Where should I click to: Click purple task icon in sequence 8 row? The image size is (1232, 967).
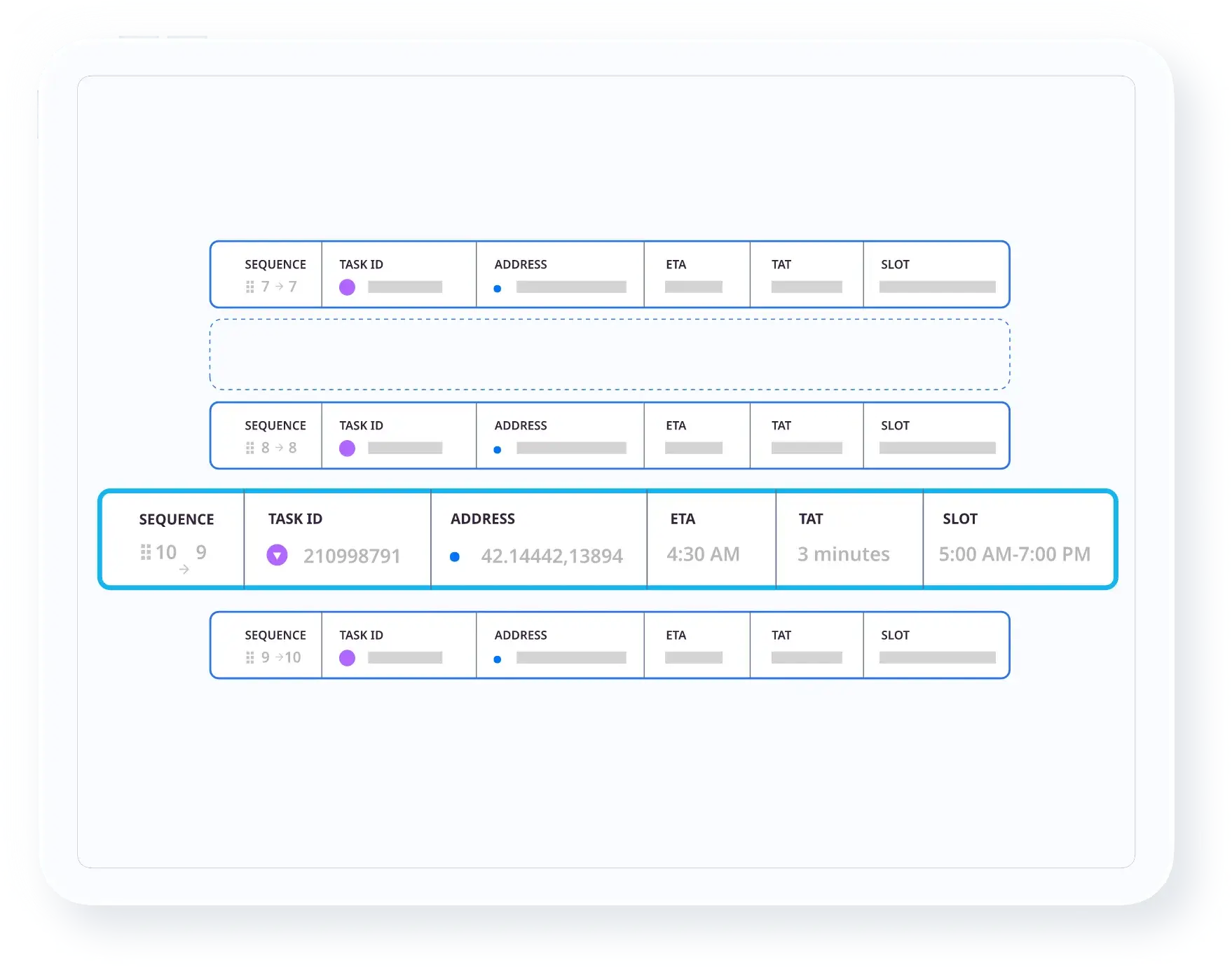[347, 448]
